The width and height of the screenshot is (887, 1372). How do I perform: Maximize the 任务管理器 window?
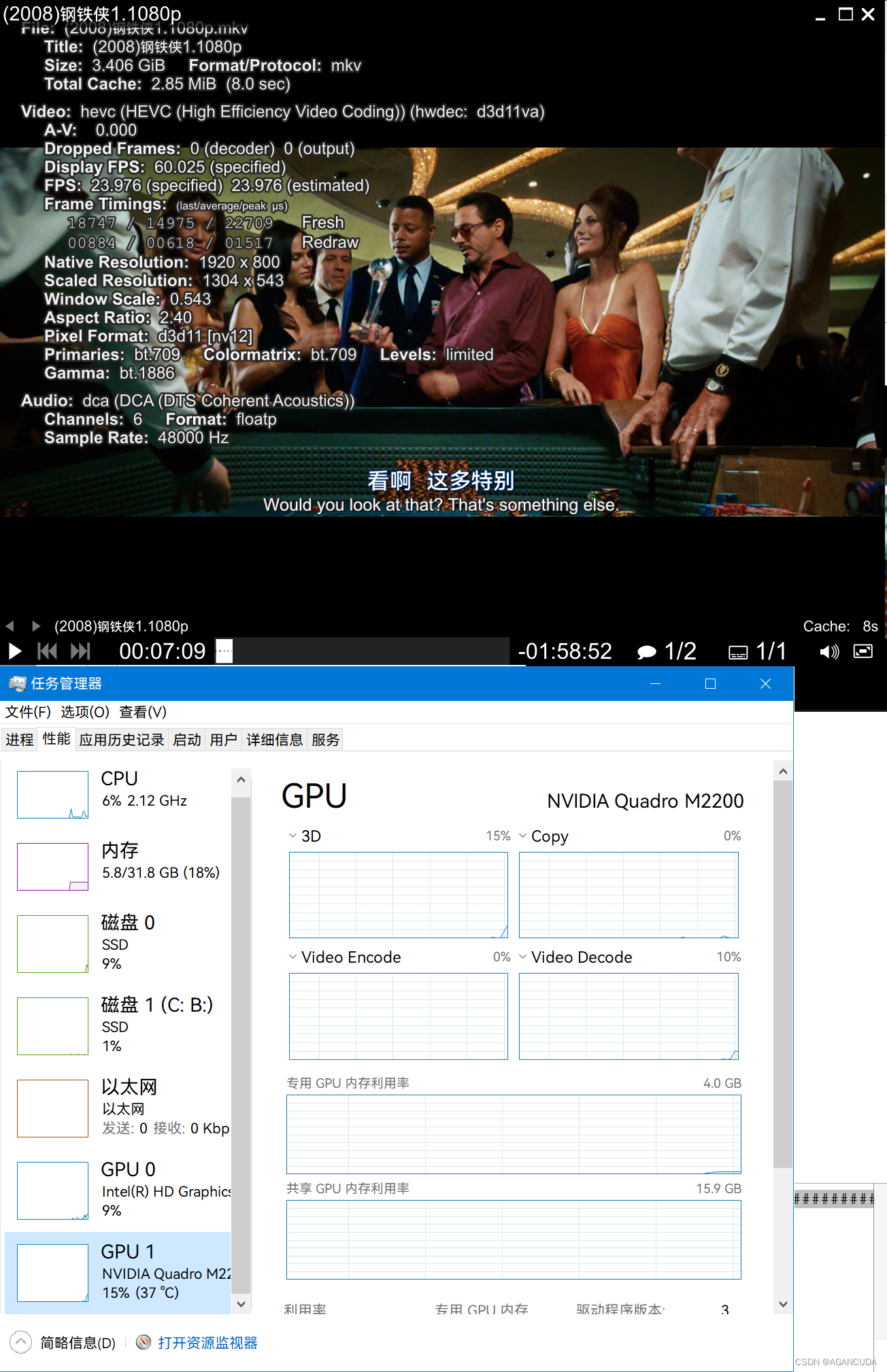pos(710,683)
